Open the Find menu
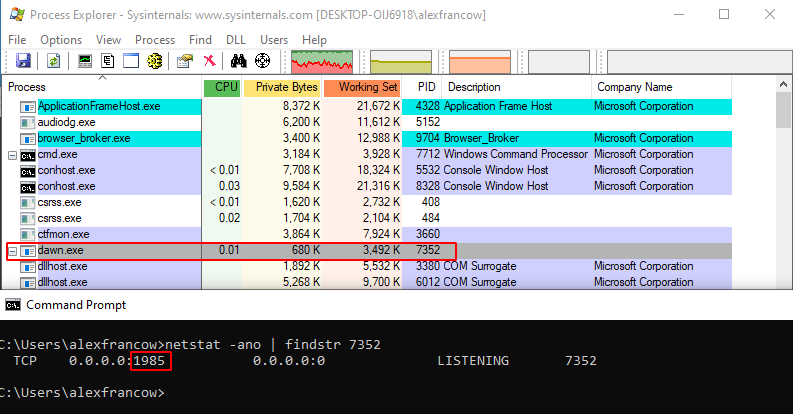The width and height of the screenshot is (793, 414). click(x=200, y=40)
